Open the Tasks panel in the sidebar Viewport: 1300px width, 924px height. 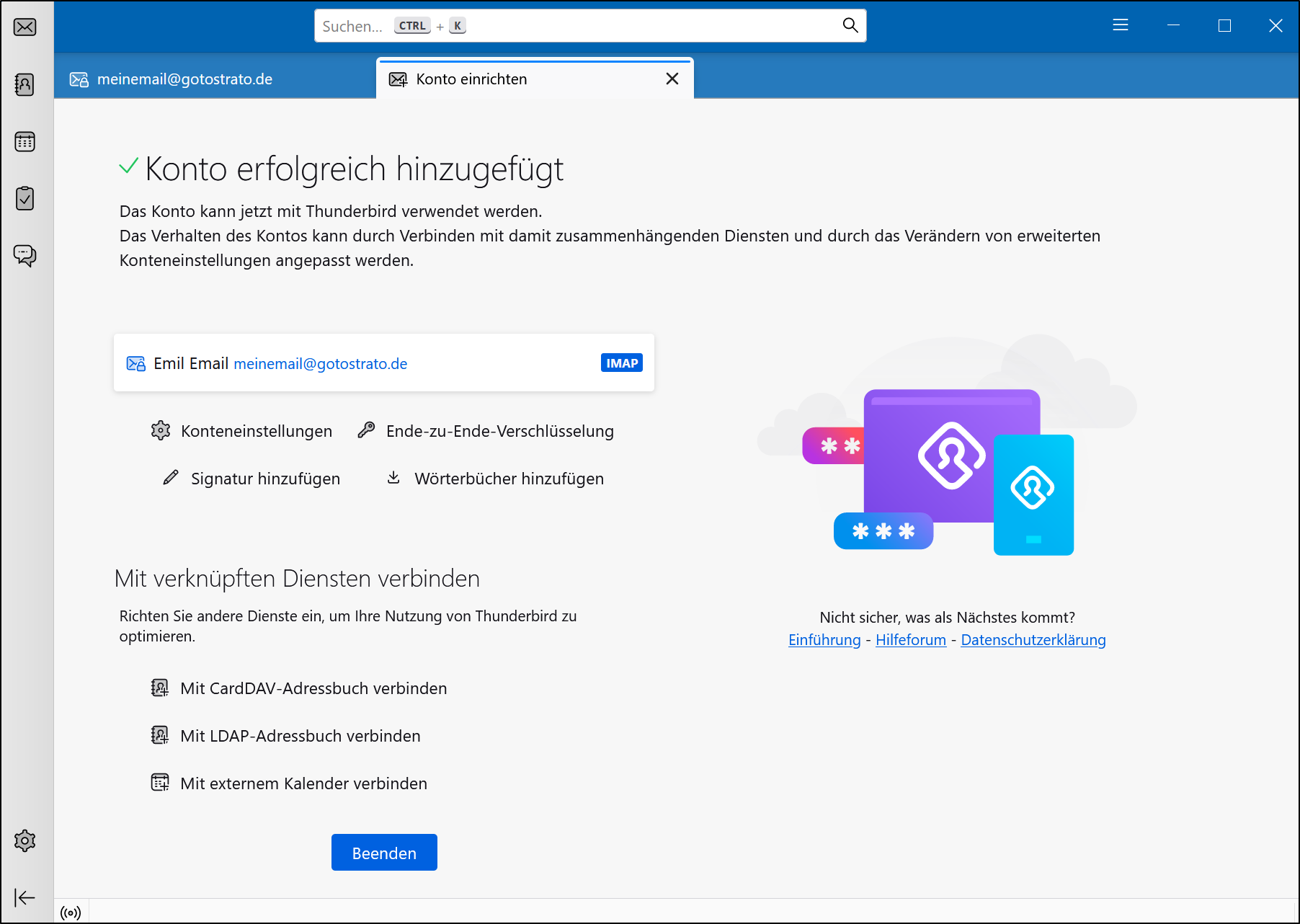(25, 198)
